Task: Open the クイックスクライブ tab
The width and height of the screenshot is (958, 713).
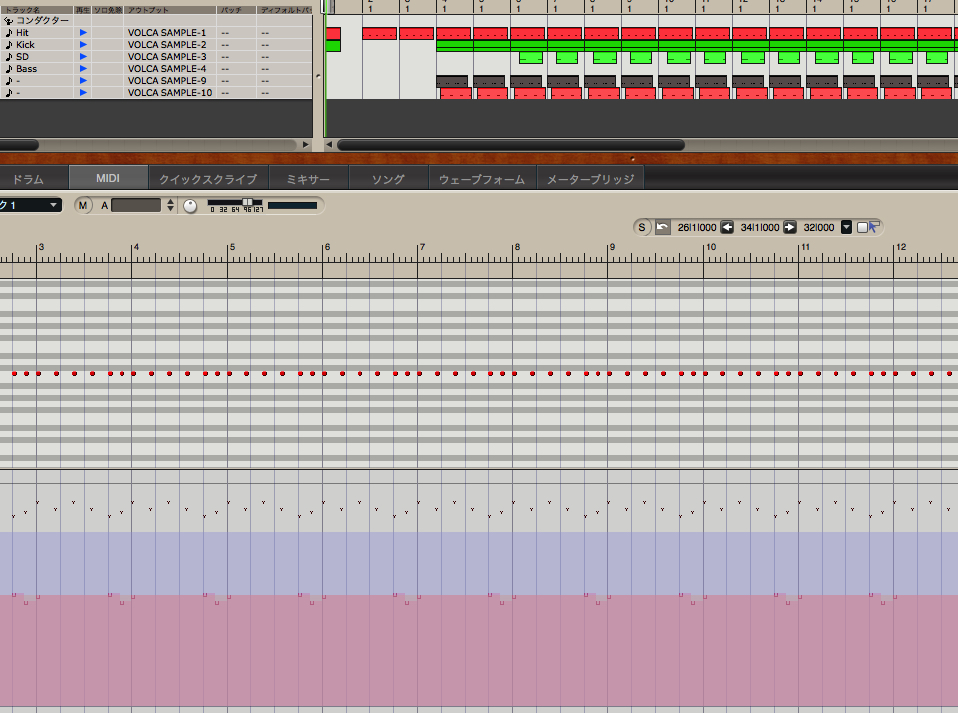Action: [208, 178]
